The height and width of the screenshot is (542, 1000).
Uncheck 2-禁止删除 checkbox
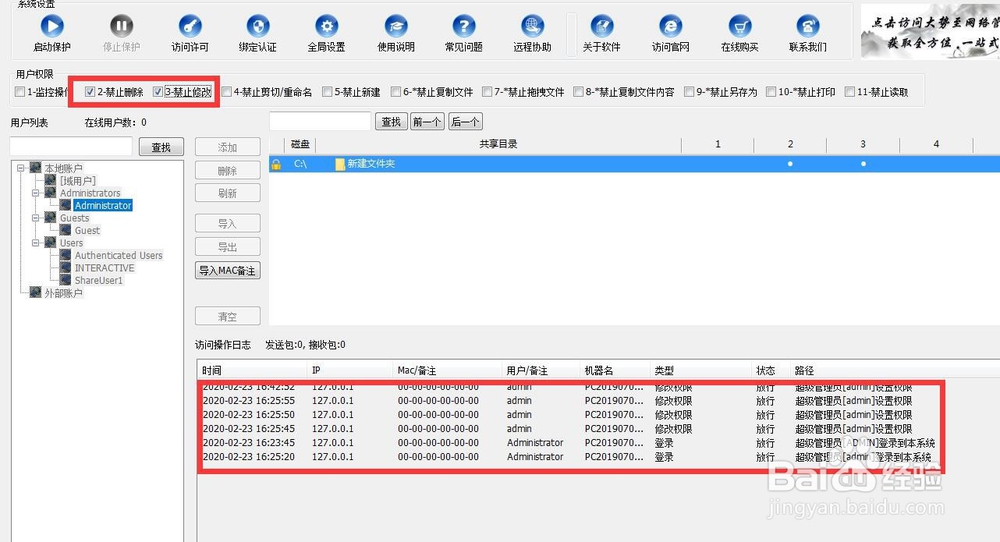click(x=90, y=92)
